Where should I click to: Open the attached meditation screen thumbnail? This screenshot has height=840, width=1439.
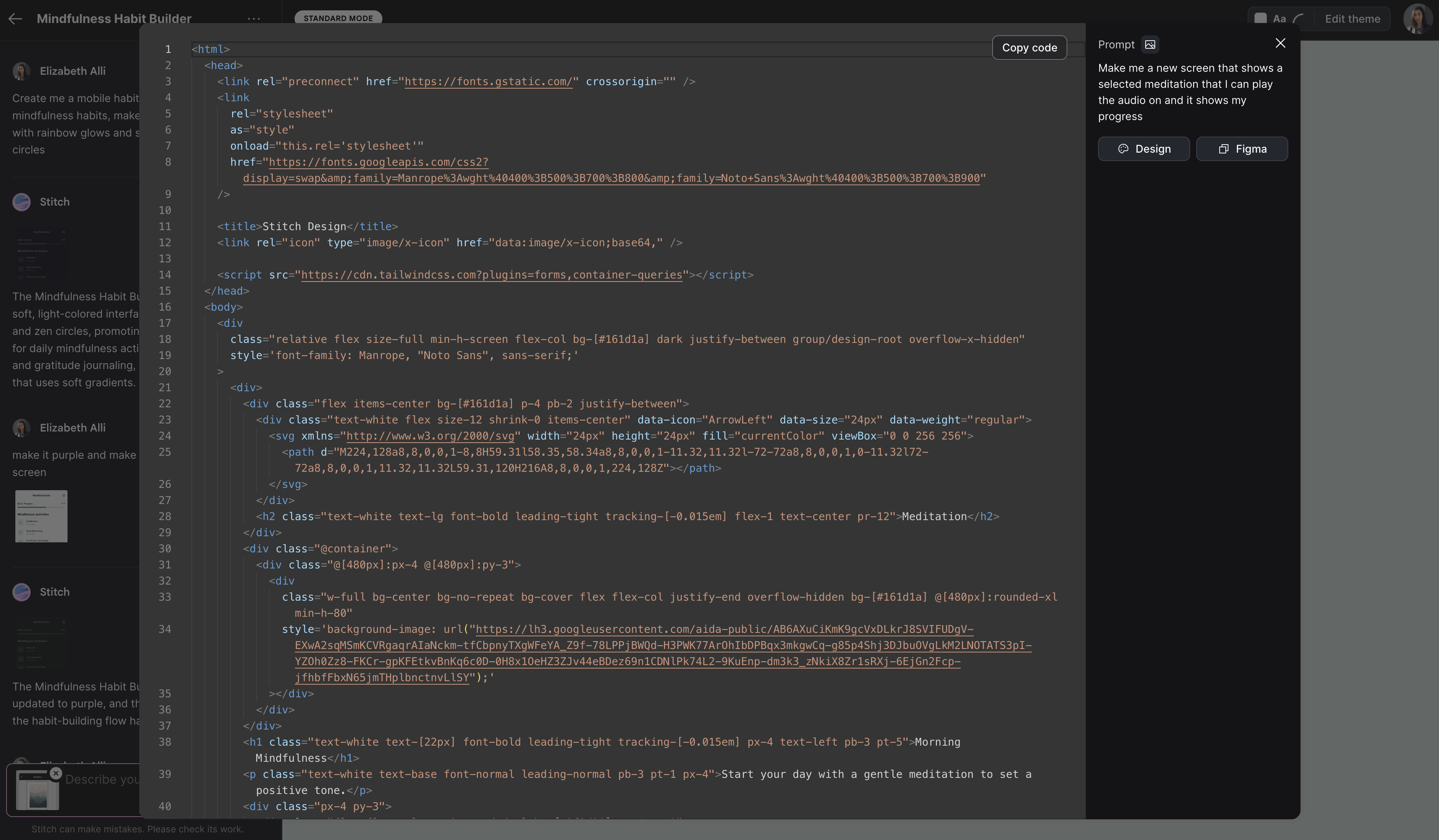coord(38,790)
